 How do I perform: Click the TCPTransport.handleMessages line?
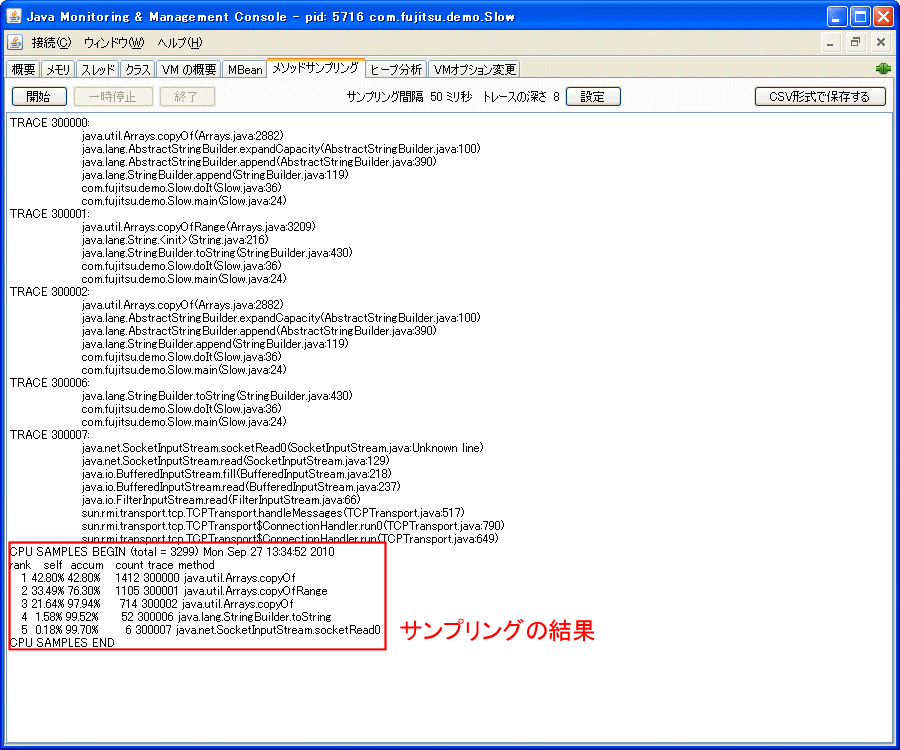coord(273,513)
